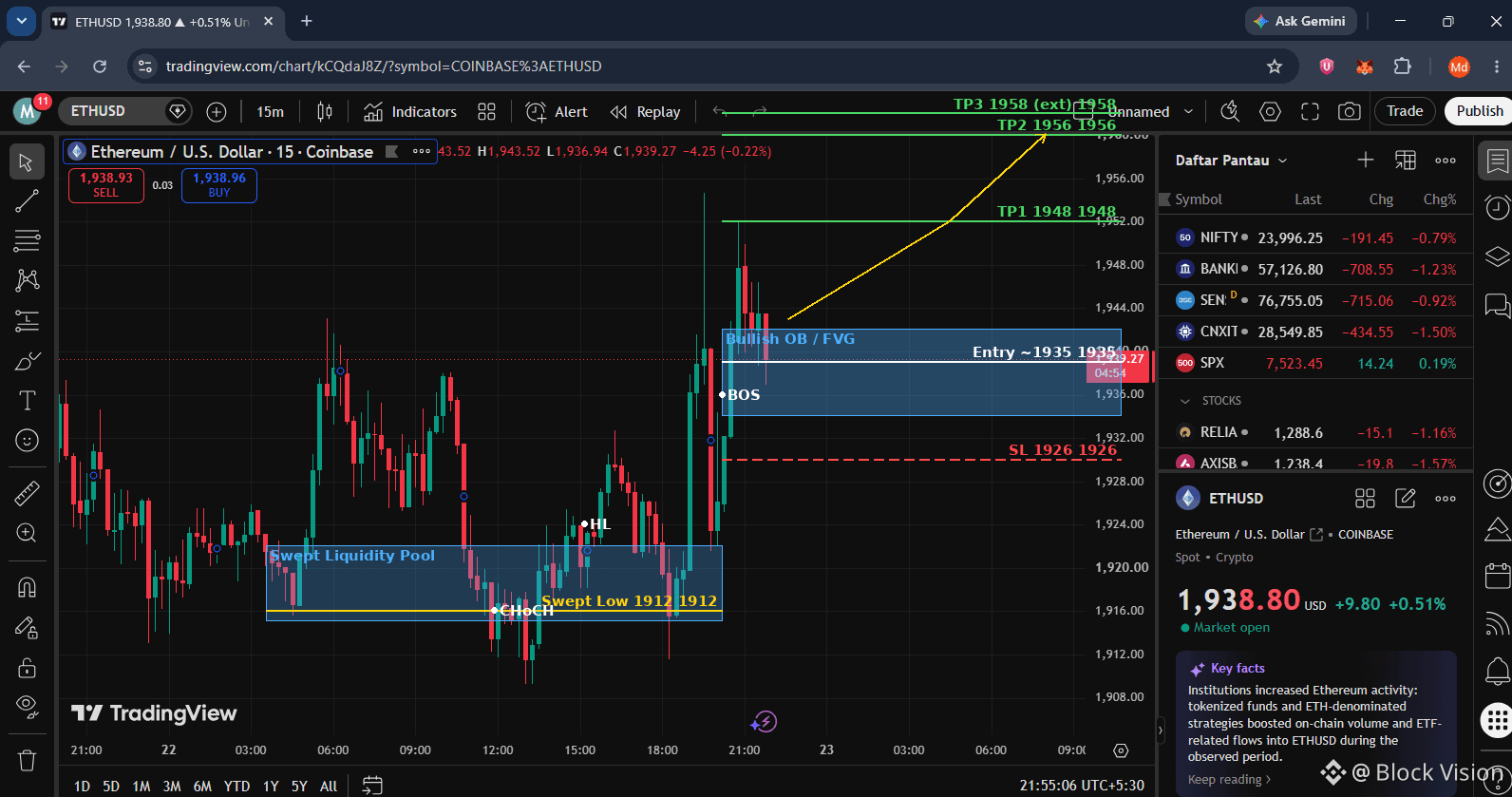Screen dimensions: 1512x797
Task: Open the chart legend more options menu
Action: pos(421,151)
